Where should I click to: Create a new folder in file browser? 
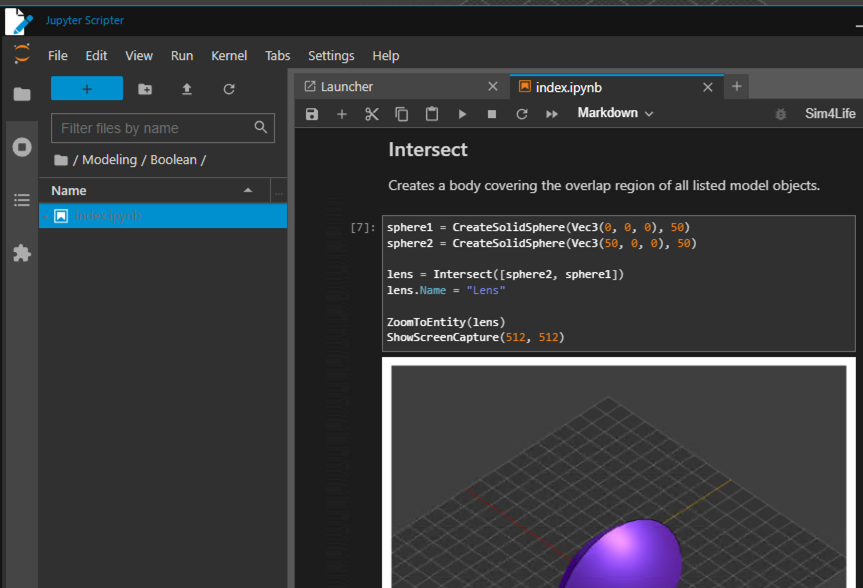pos(145,89)
